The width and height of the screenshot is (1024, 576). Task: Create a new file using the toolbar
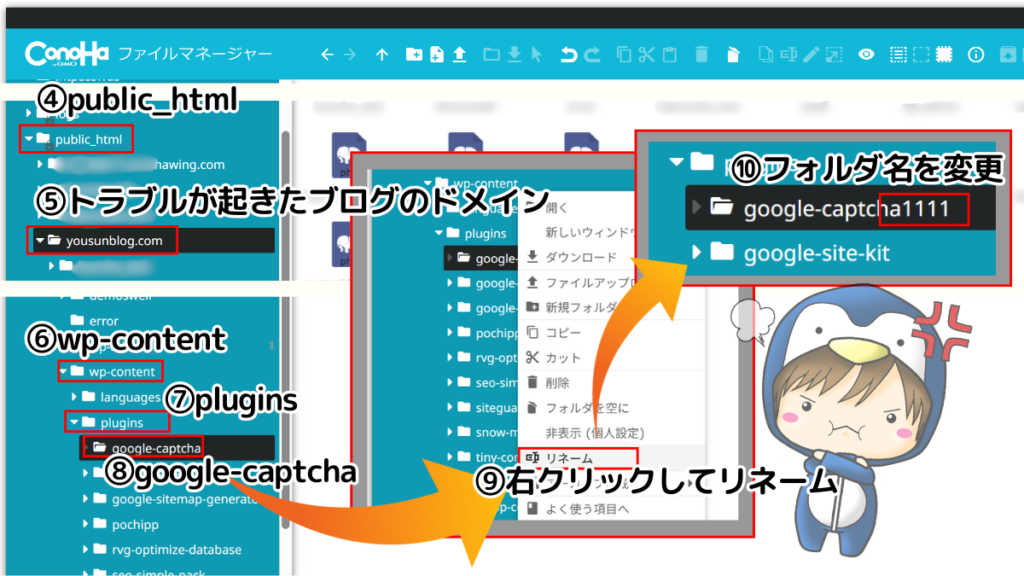click(437, 54)
